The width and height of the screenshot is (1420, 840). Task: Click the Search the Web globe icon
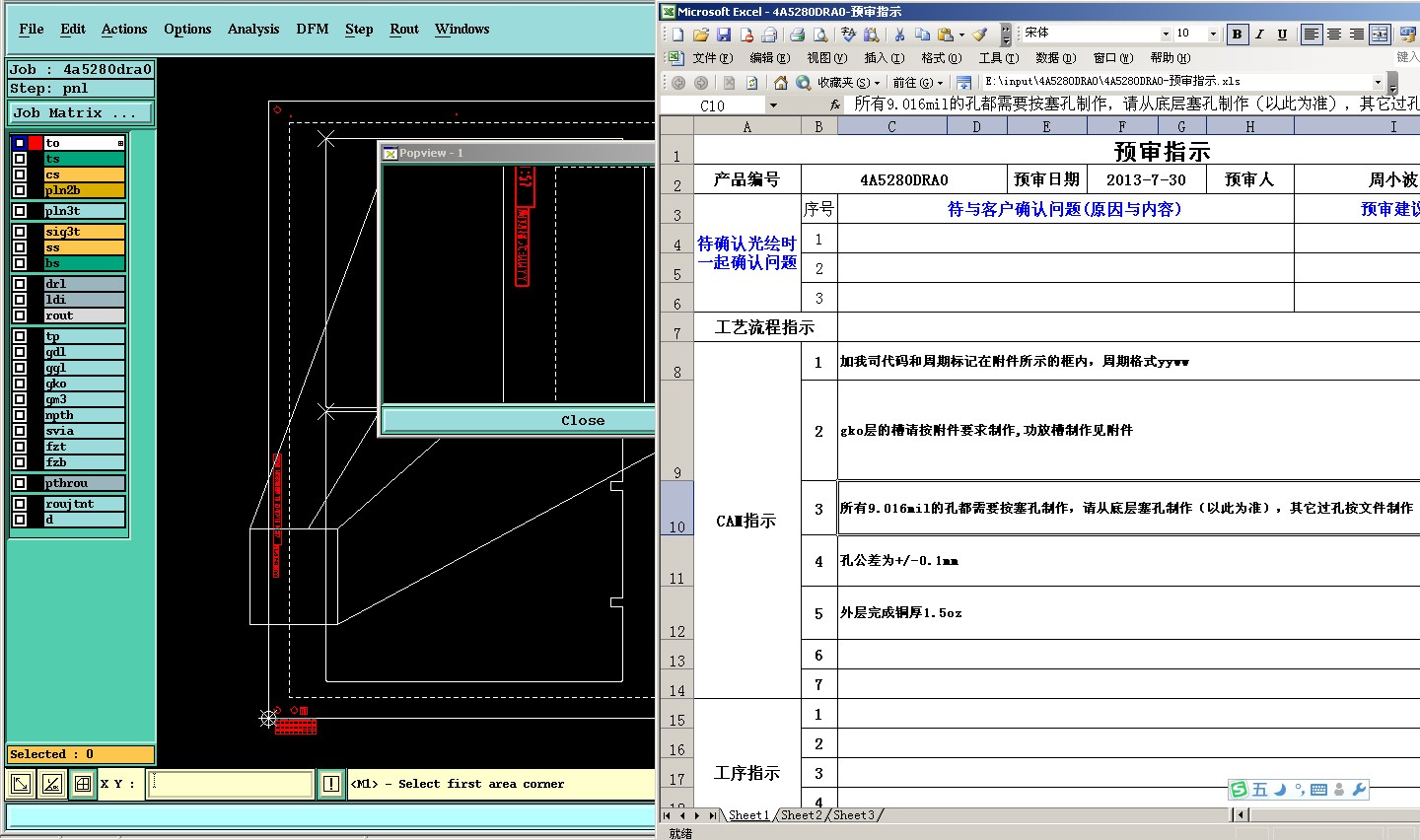[803, 83]
